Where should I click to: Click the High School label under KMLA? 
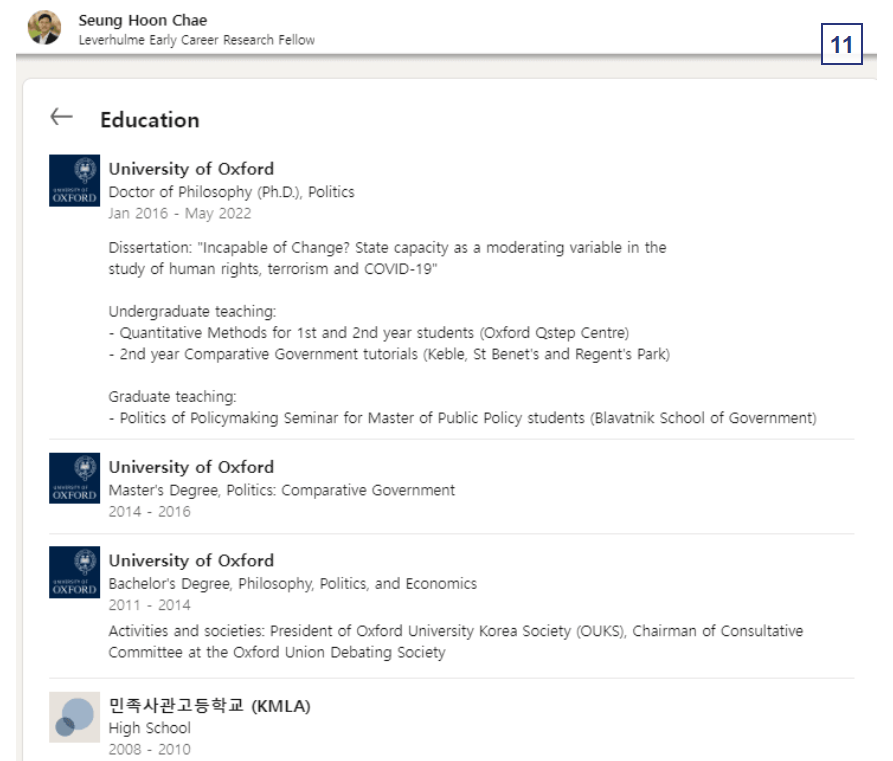(150, 728)
